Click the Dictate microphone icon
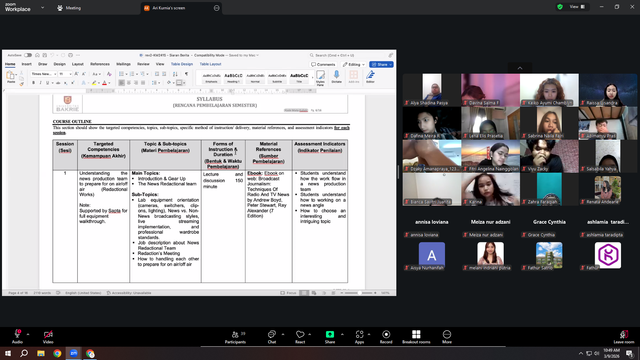The width and height of the screenshot is (640, 360). pos(336,76)
